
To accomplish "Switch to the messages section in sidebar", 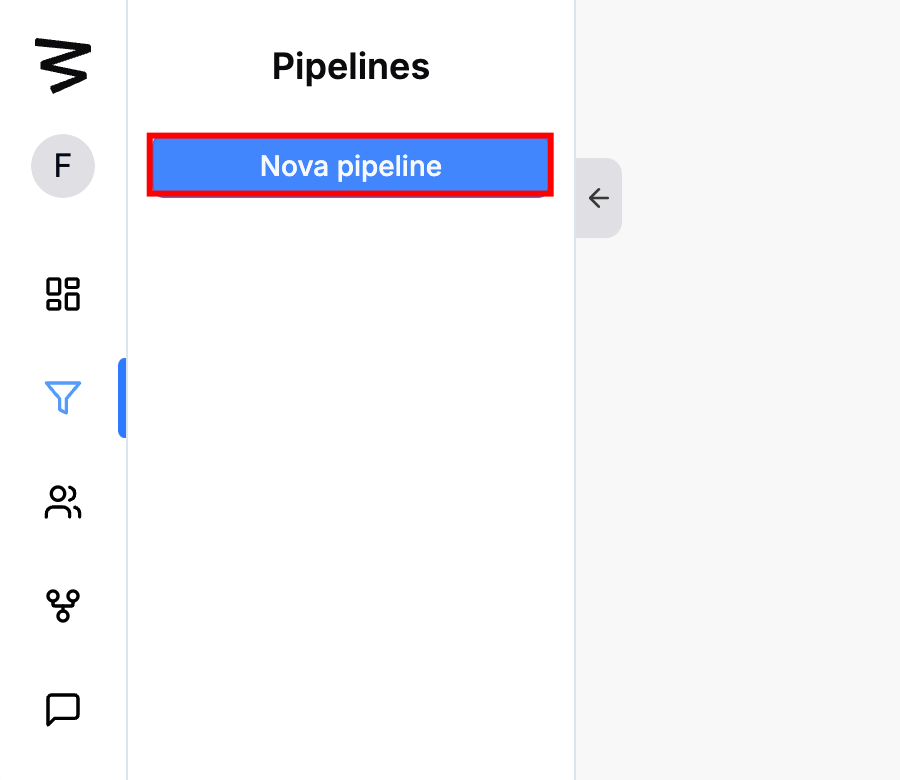I will (62, 709).
